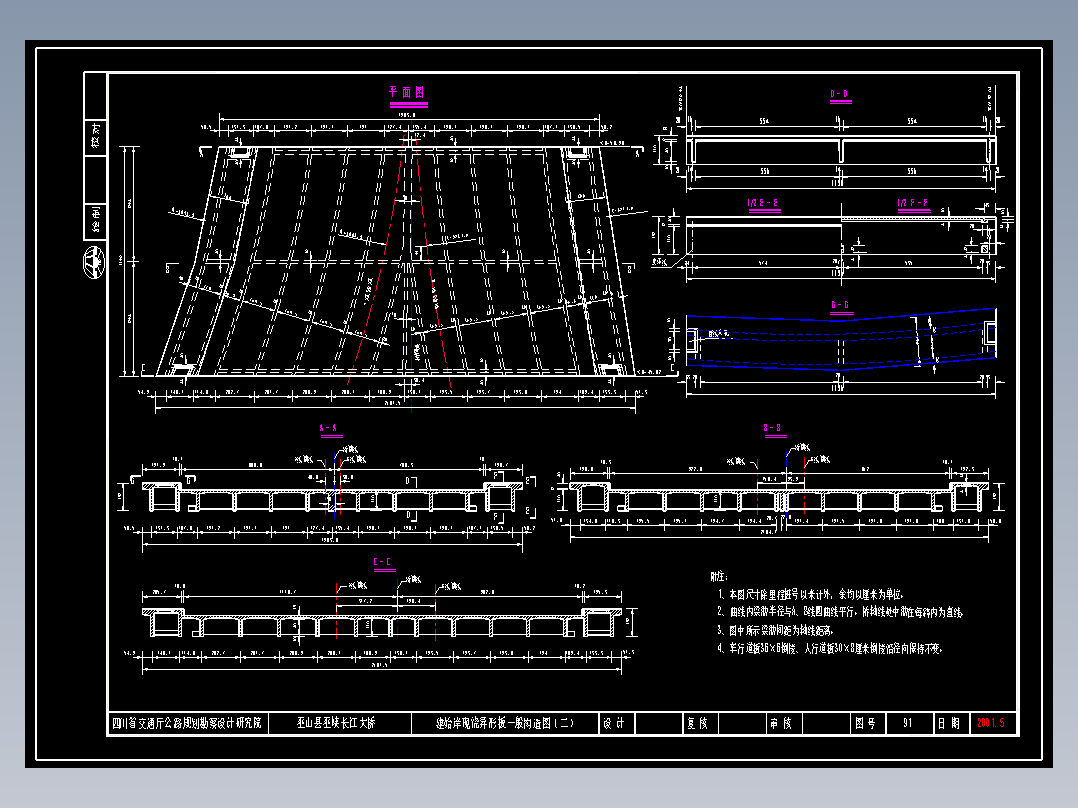Select note line 3 starting 图中所示
Viewport: 1078px width, 808px height.
point(776,630)
